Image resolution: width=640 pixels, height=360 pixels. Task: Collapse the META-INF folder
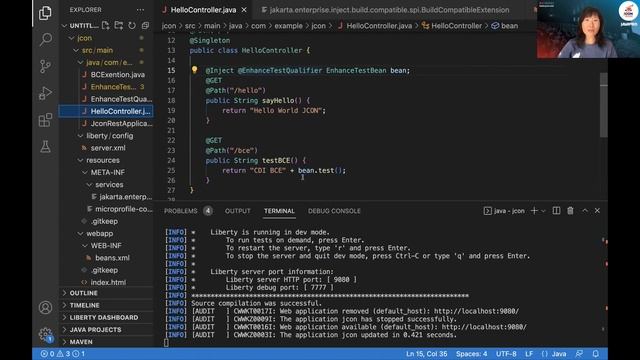85,173
